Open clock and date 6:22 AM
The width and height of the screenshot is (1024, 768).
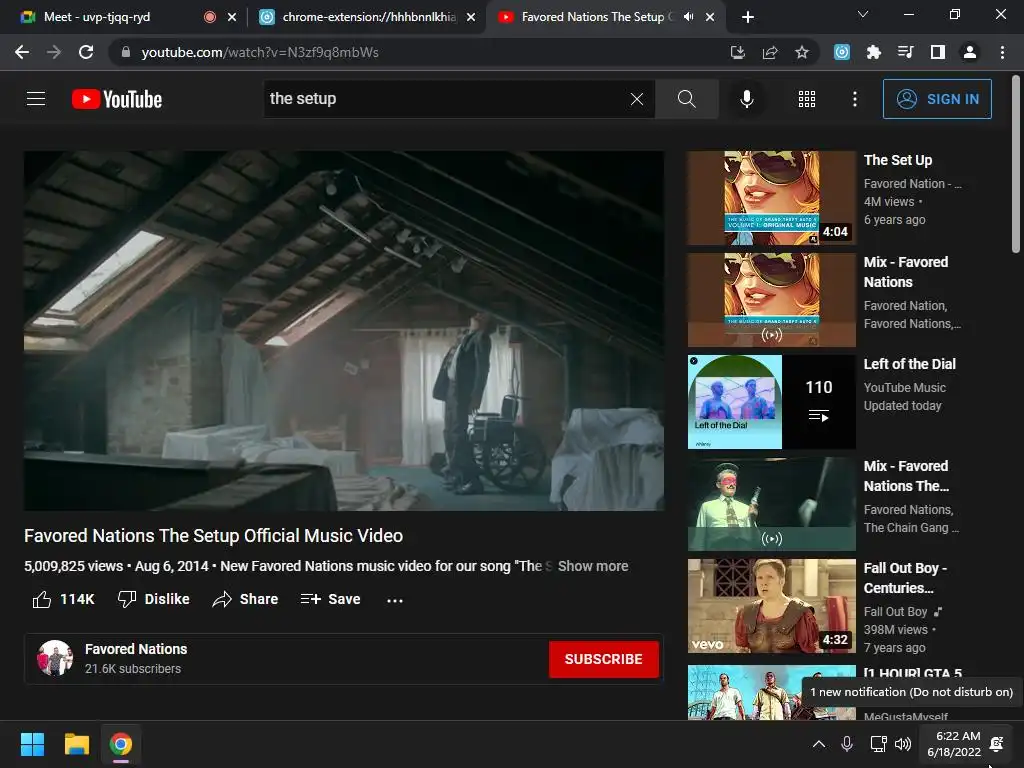[x=953, y=744]
